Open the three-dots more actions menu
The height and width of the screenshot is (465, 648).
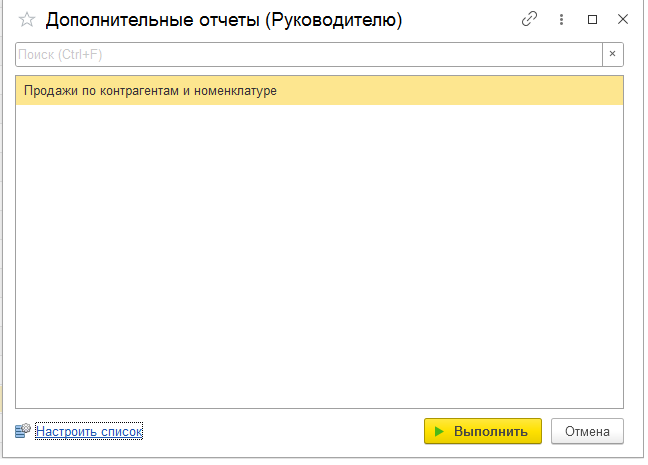point(561,19)
